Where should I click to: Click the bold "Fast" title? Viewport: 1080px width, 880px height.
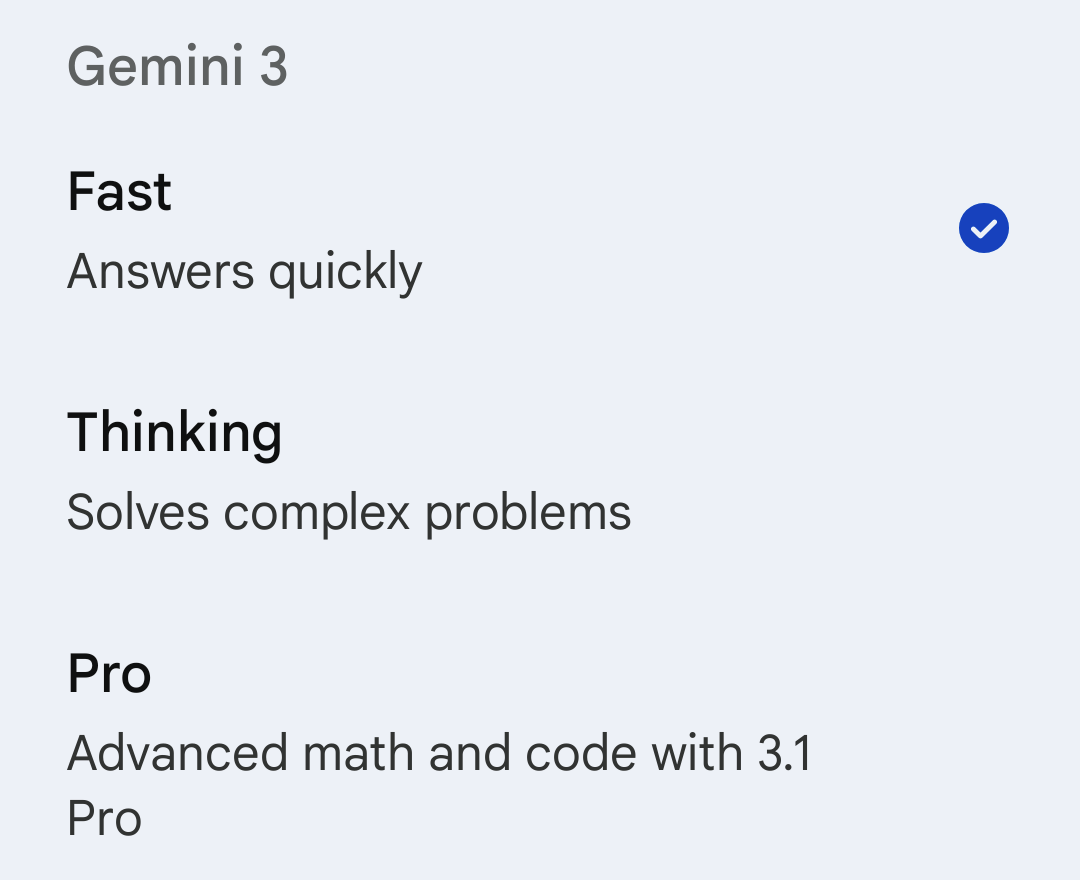pyautogui.click(x=119, y=191)
